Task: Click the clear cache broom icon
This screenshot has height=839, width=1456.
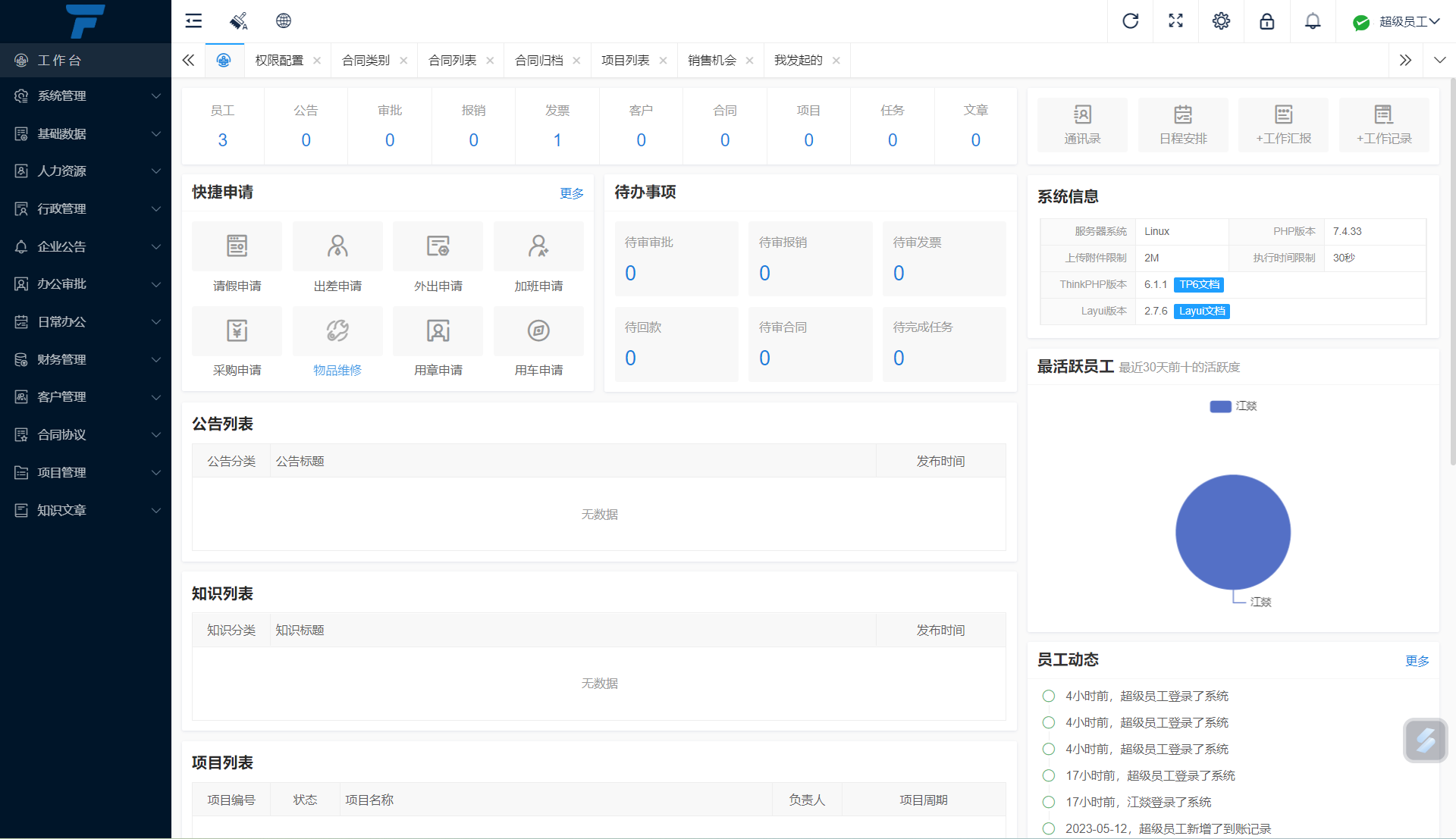Action: [x=239, y=21]
